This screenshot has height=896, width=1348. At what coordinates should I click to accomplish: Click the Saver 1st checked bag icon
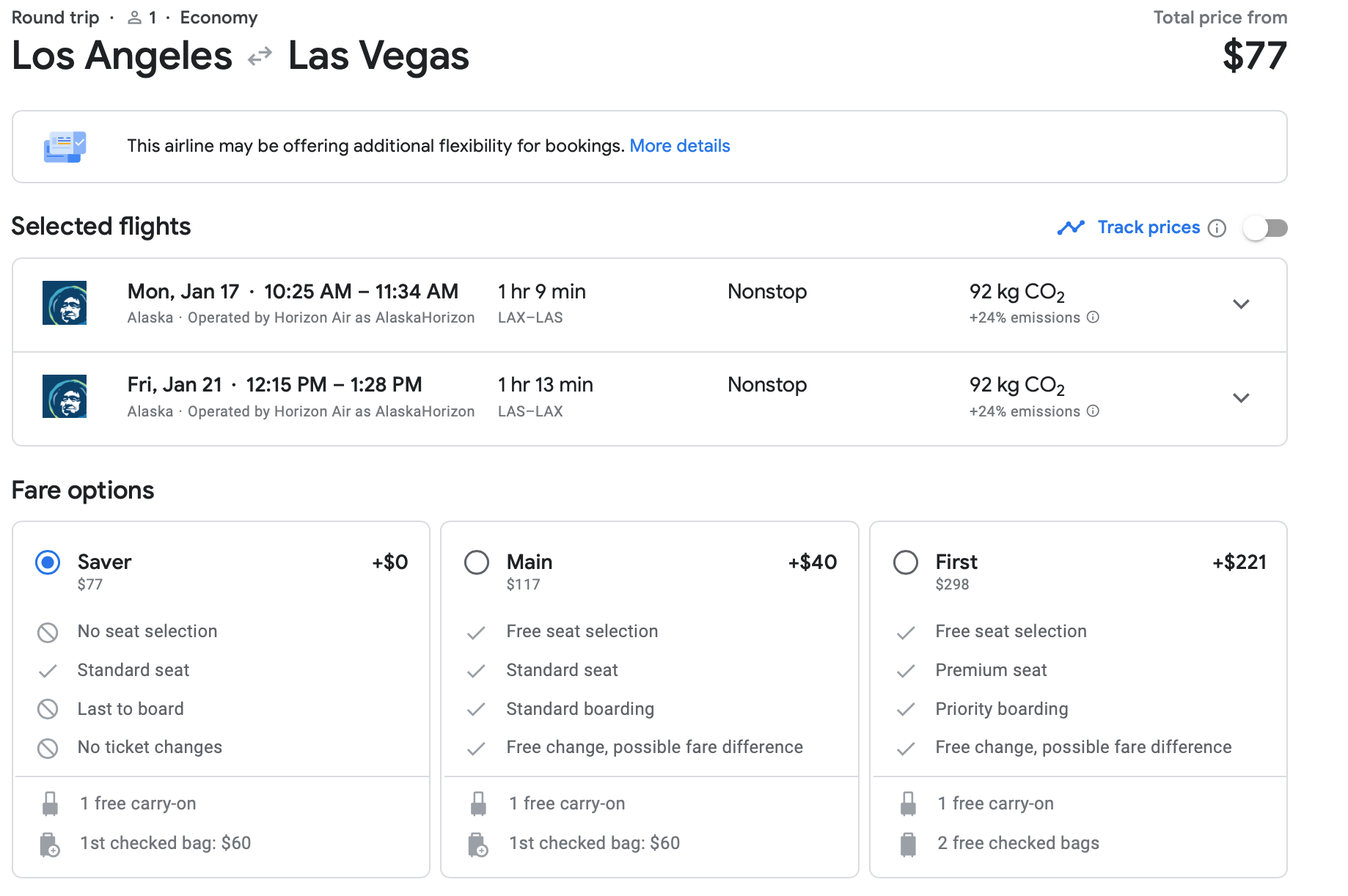click(50, 844)
